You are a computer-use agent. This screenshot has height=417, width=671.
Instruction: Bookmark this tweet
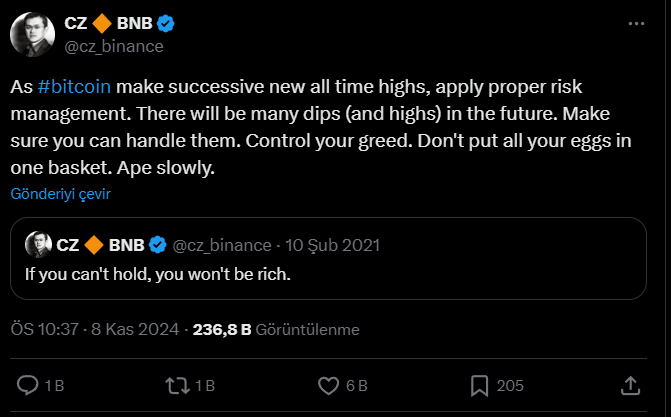479,385
